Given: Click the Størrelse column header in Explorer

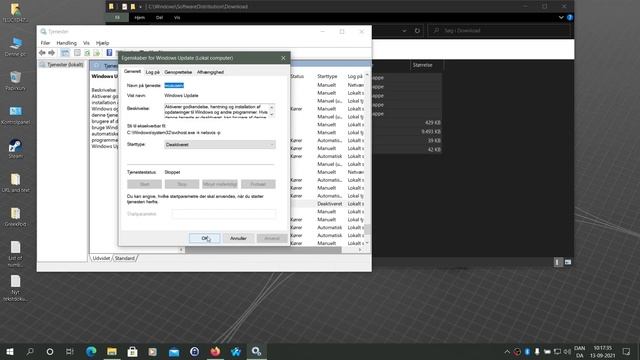Looking at the screenshot, I should pos(422,65).
